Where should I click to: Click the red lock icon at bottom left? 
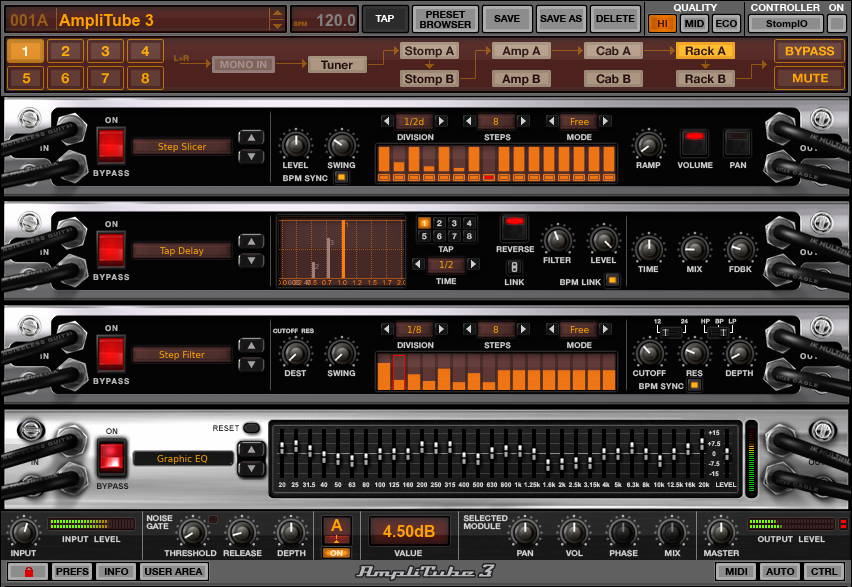(x=29, y=571)
